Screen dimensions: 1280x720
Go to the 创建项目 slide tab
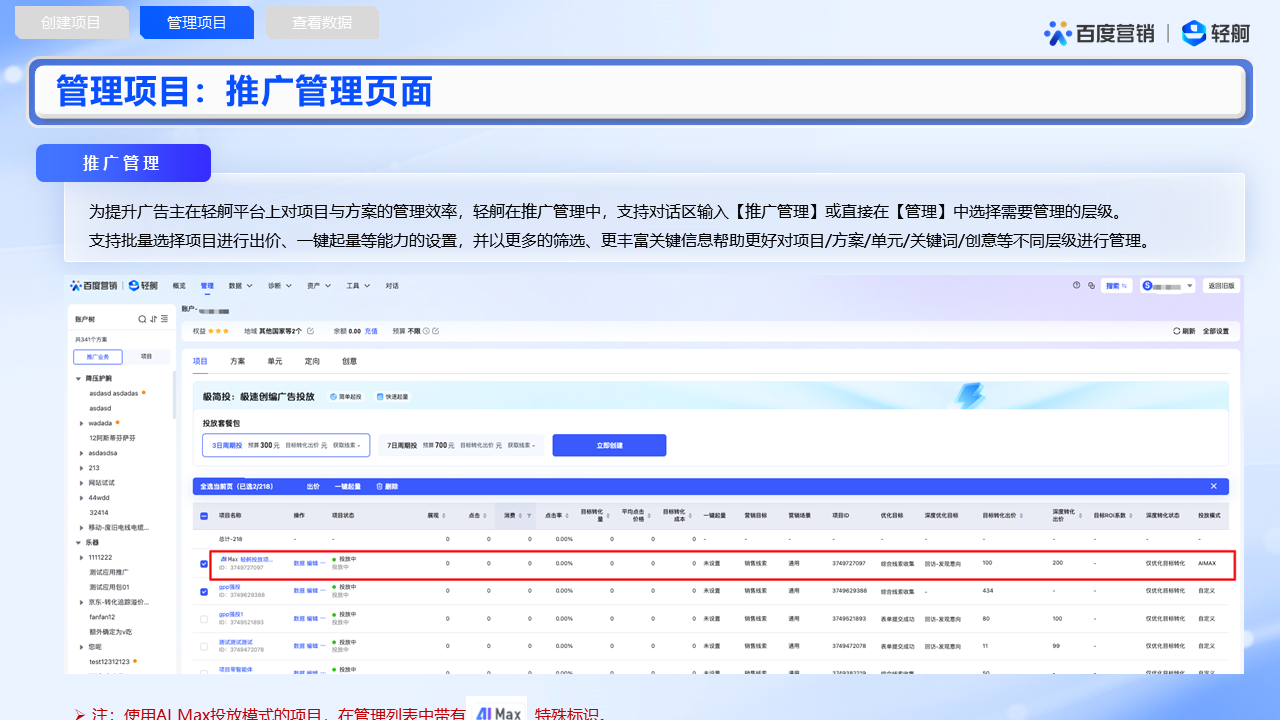72,22
